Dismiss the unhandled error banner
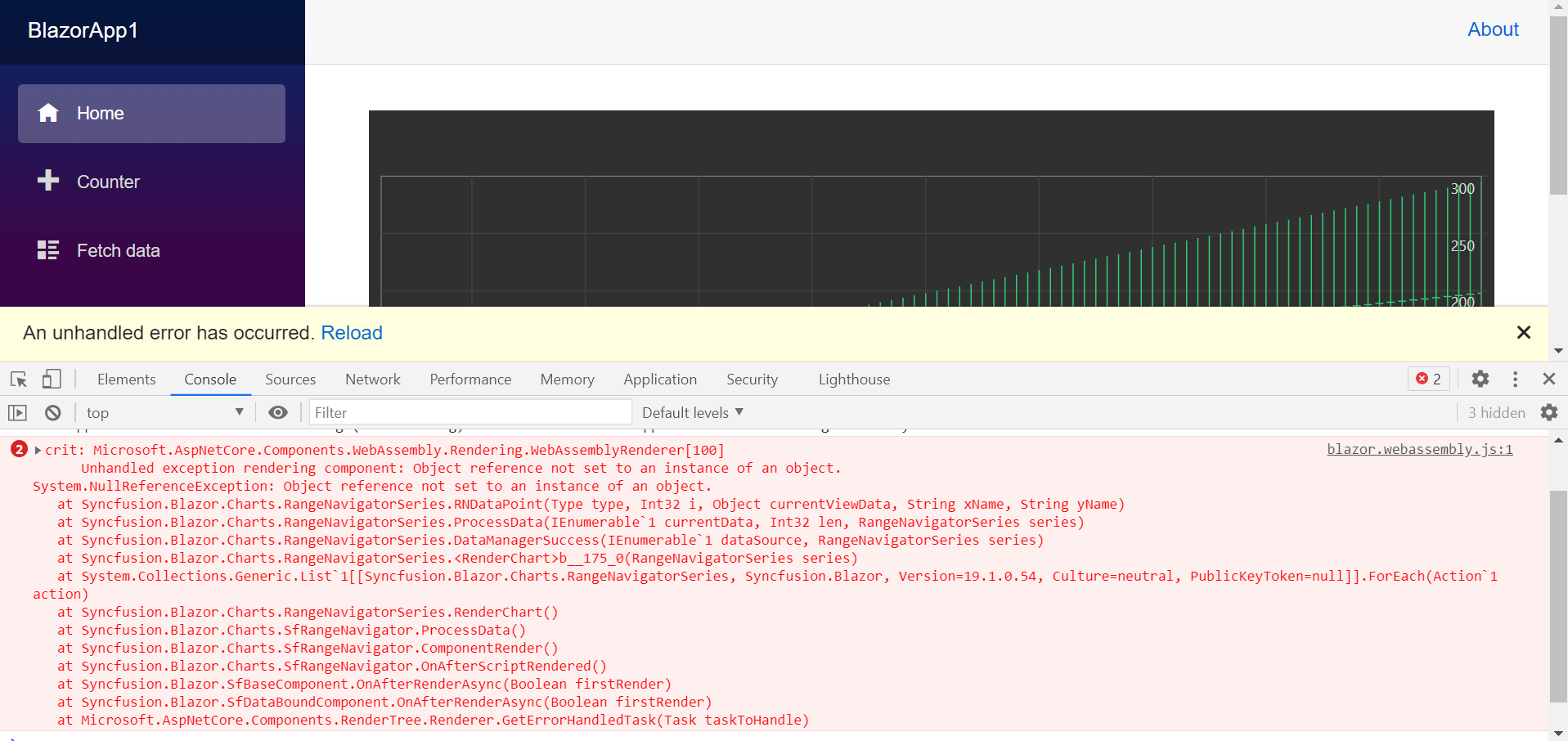The height and width of the screenshot is (741, 1568). tap(1523, 333)
